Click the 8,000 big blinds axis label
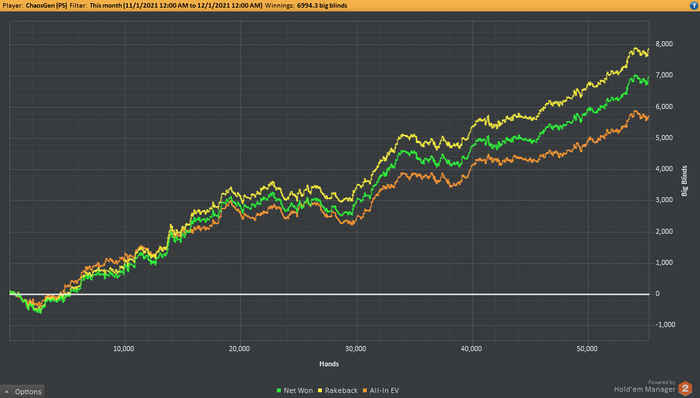The width and height of the screenshot is (700, 398). click(664, 44)
